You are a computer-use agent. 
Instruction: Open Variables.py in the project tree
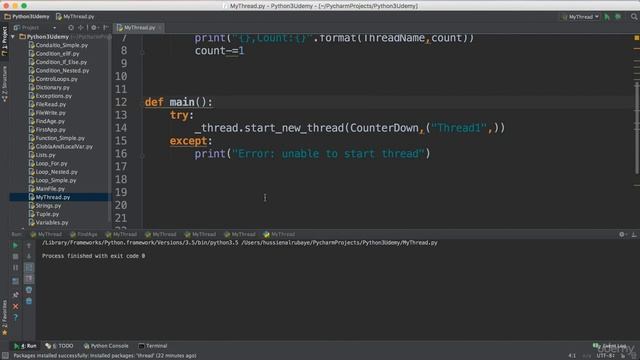tap(49, 222)
